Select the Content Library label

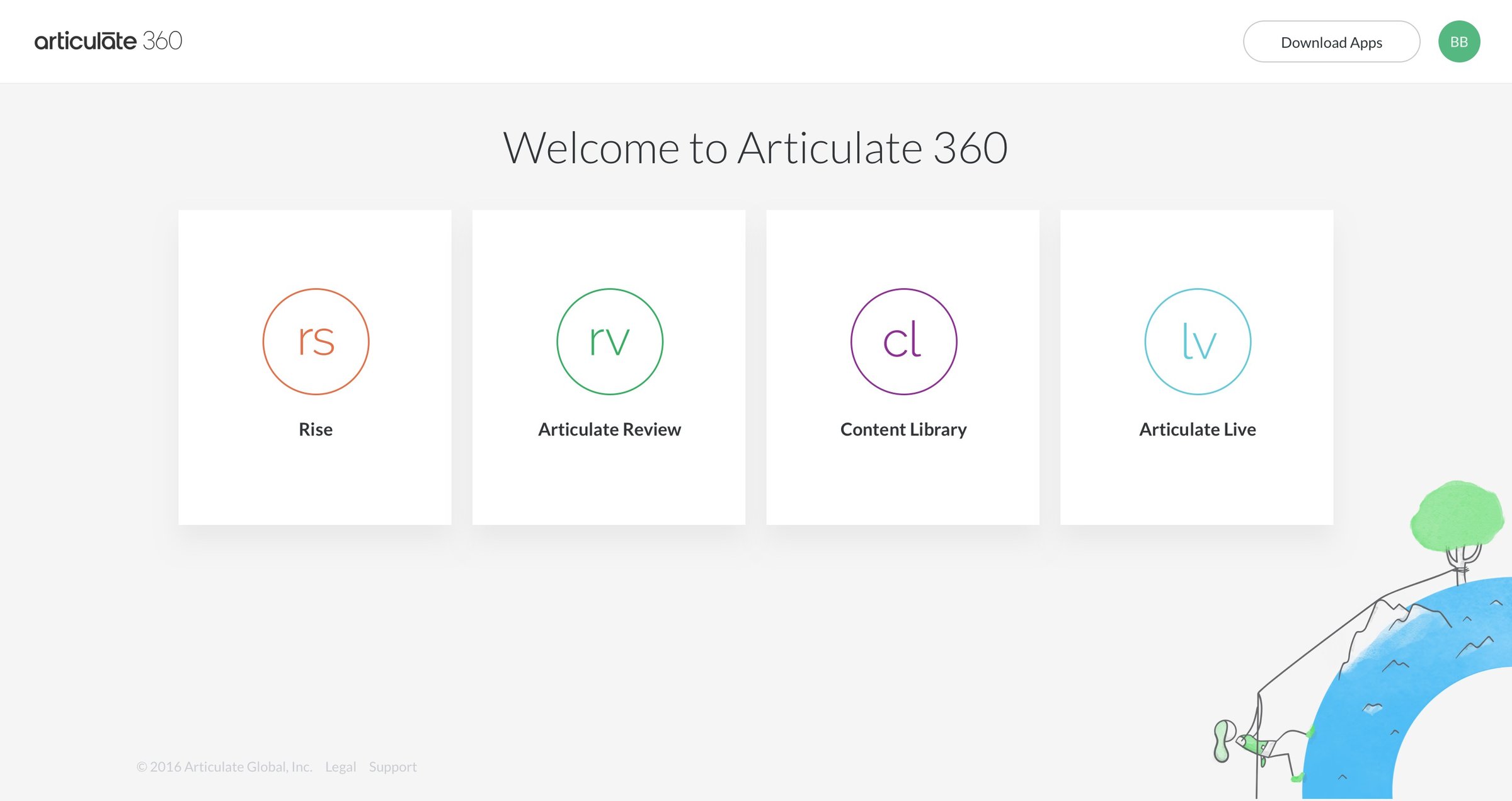pos(903,429)
